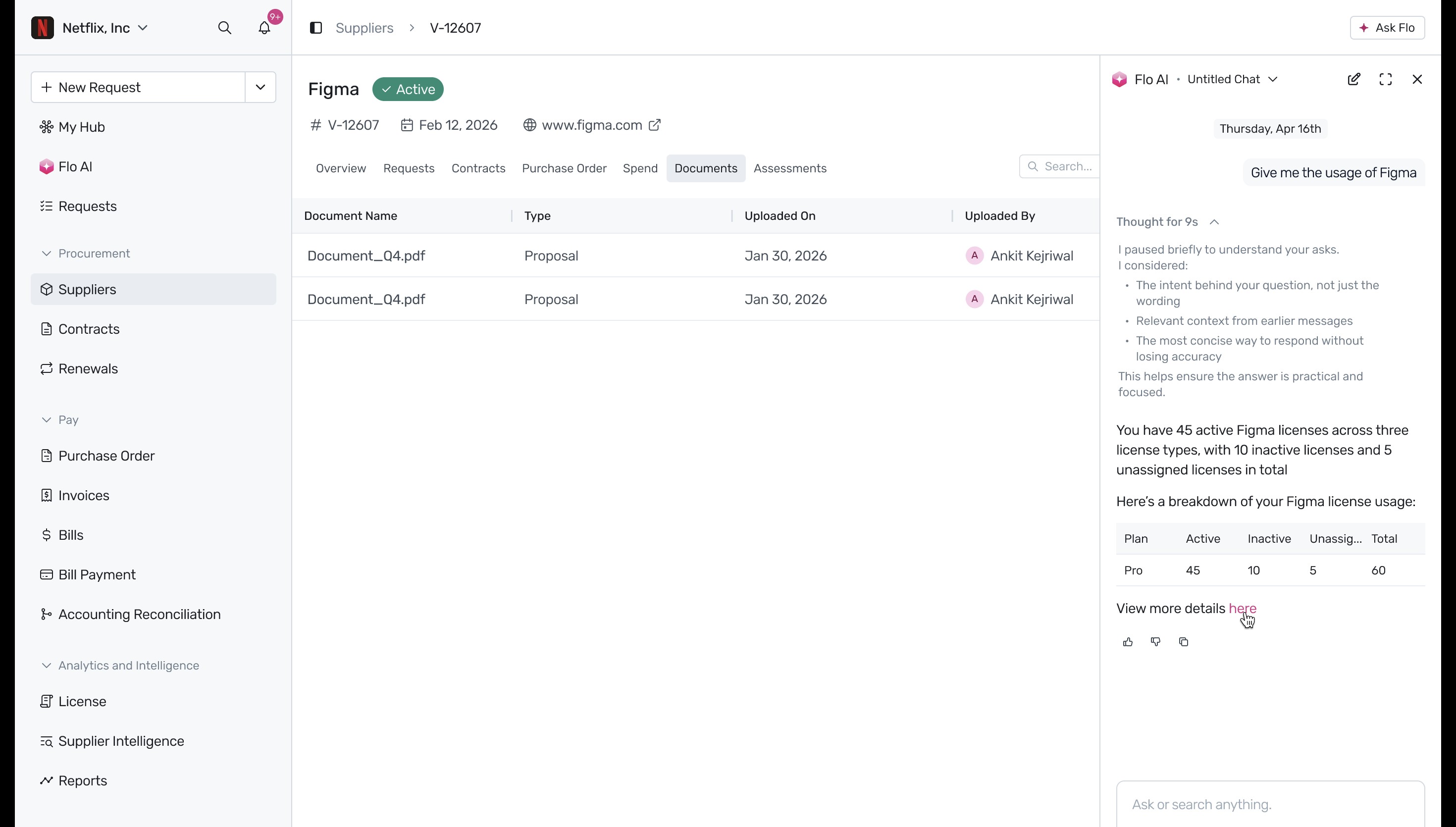1456x827 pixels.
Task: Click 'Give me the usage of Figma' message
Action: pyautogui.click(x=1333, y=173)
